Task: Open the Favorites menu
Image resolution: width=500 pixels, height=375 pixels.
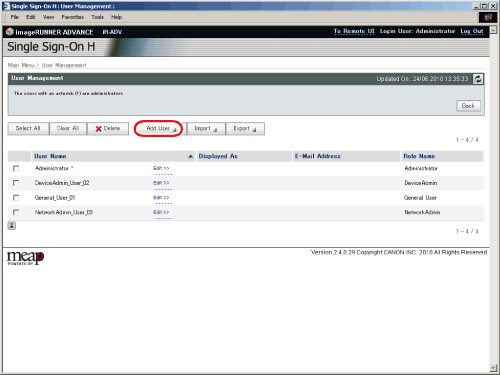Action: coord(72,17)
